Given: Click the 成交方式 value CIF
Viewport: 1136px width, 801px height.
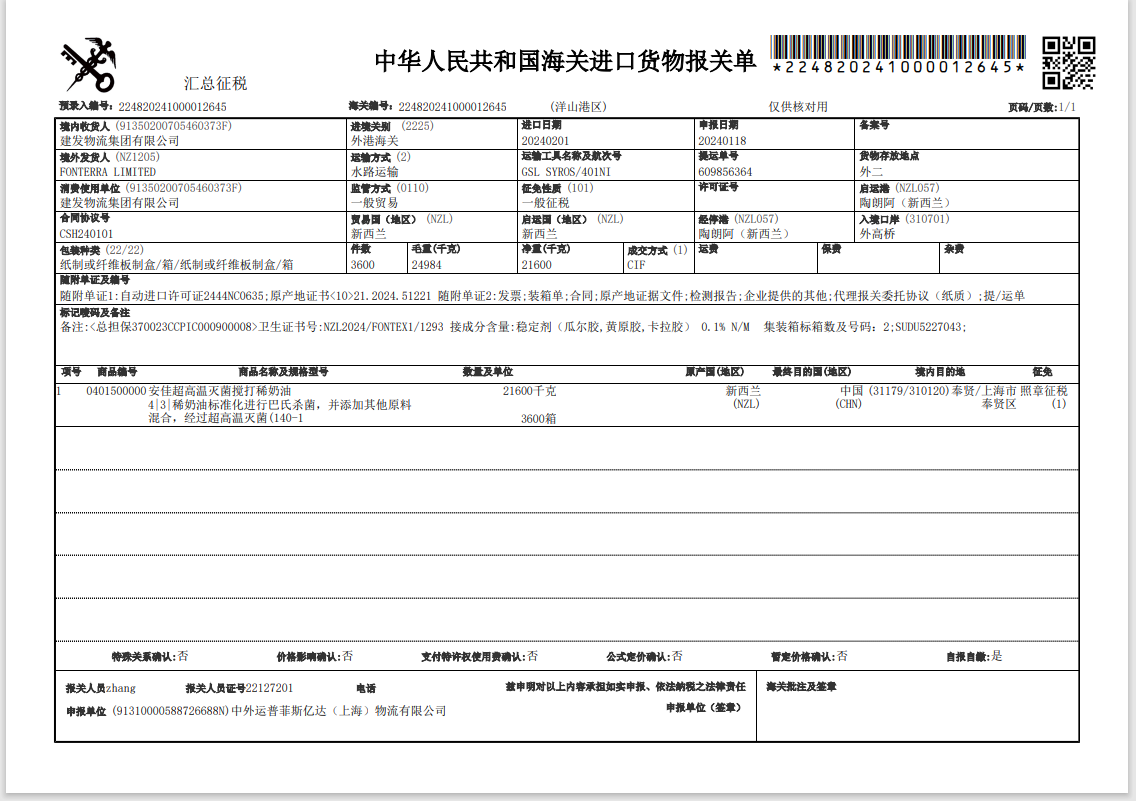Looking at the screenshot, I should coord(636,265).
